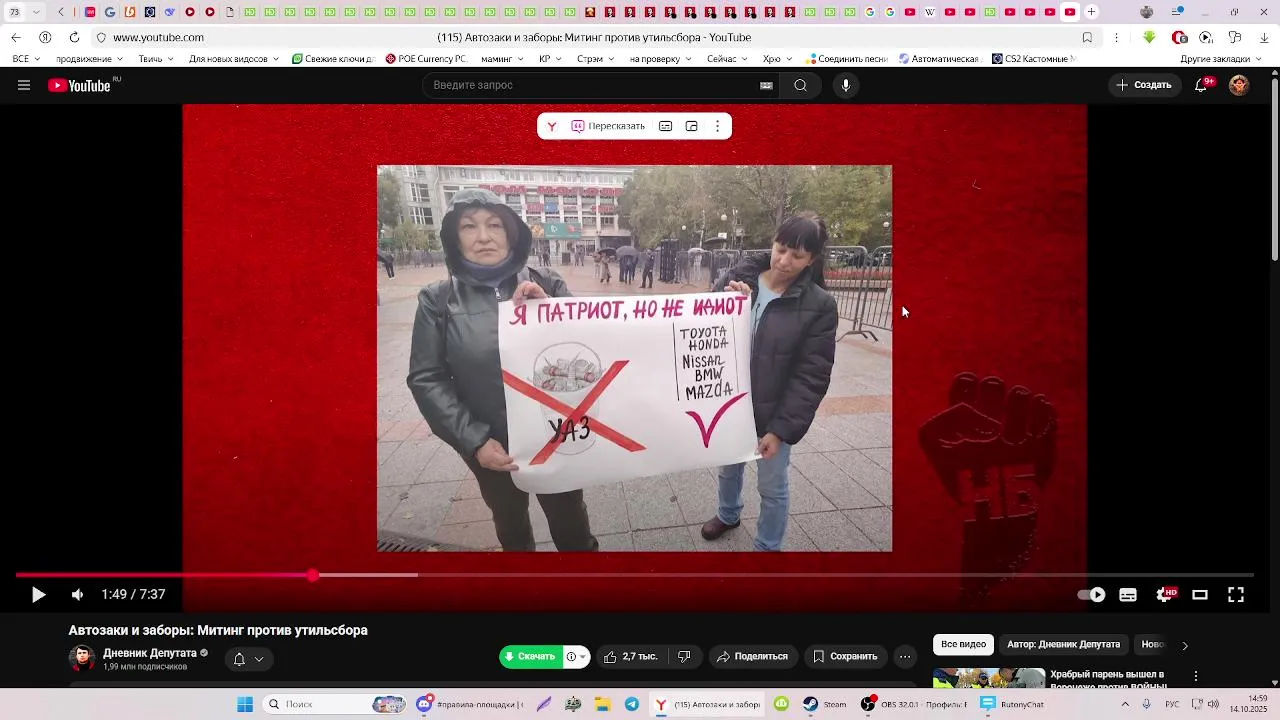1280x720 pixels.
Task: Click the buffered portion of the timeline
Action: click(368, 575)
